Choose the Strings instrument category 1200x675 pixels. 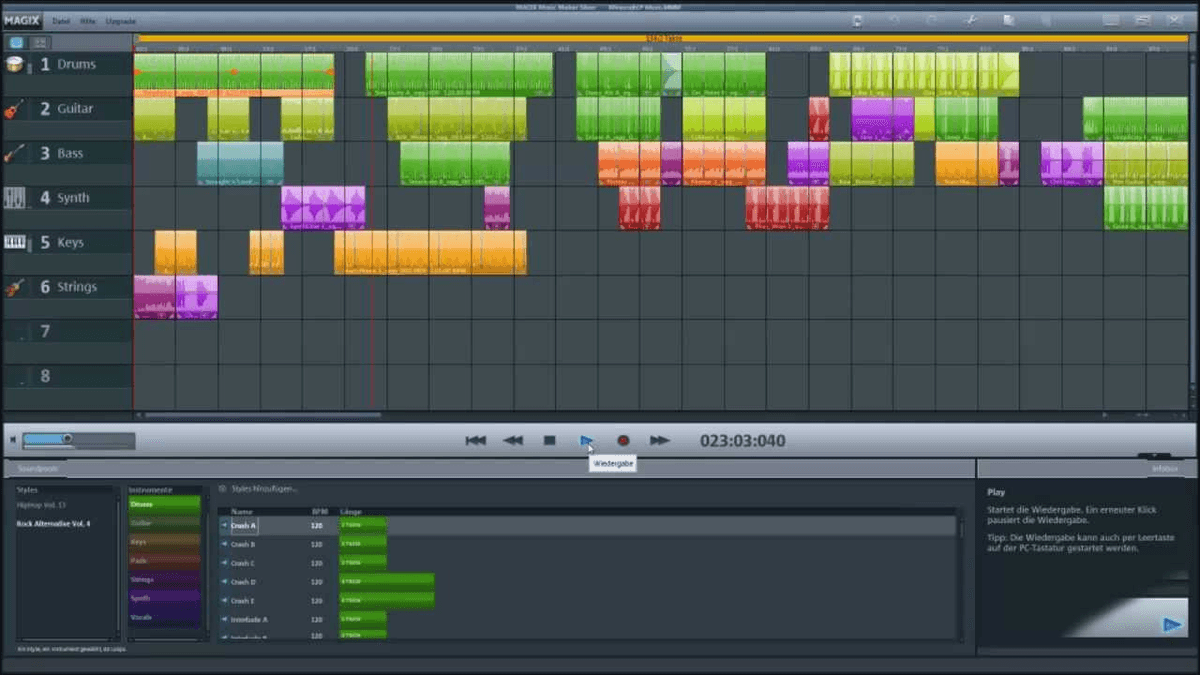[164, 579]
